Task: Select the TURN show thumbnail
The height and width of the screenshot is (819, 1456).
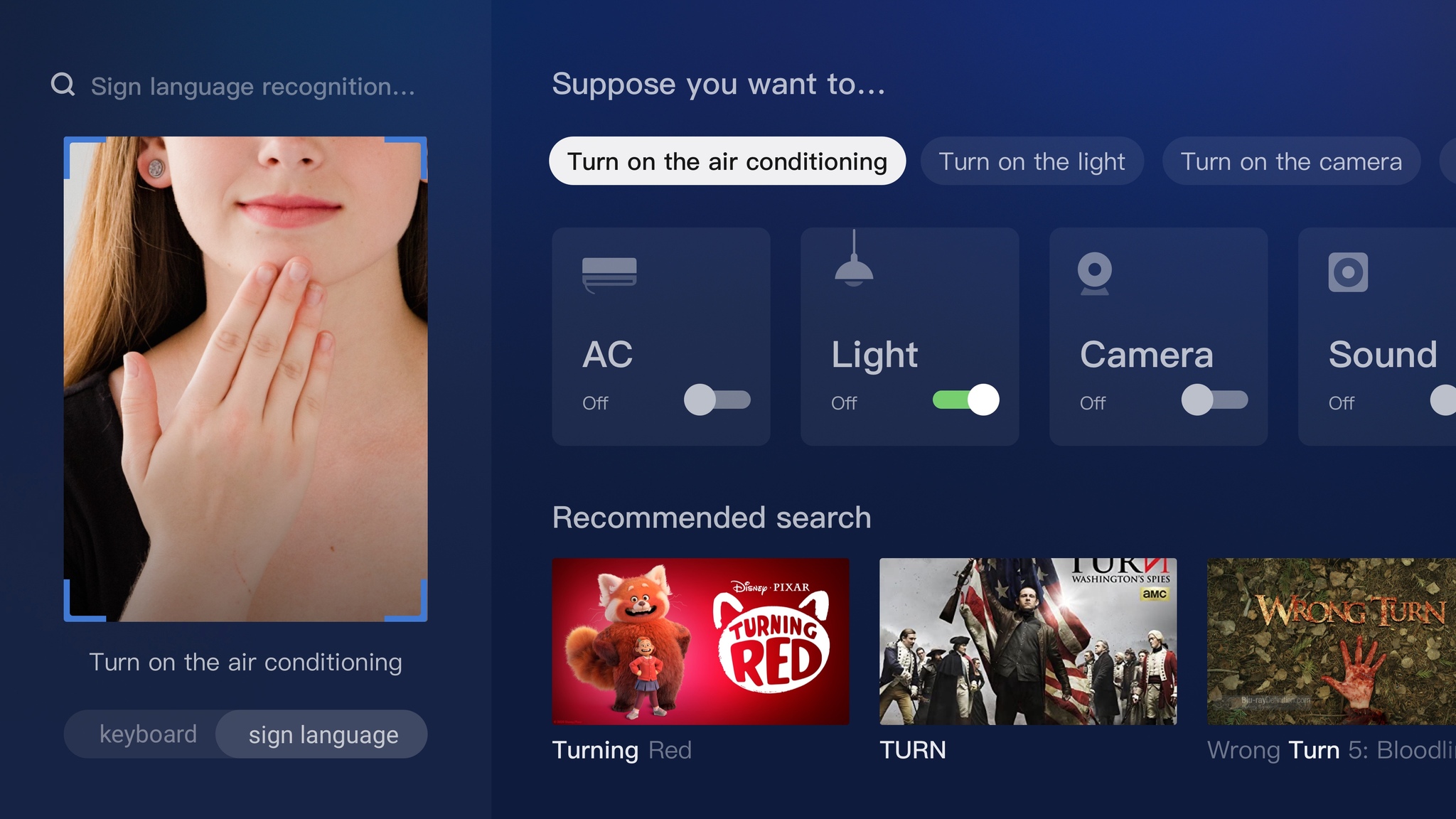Action: click(x=1030, y=640)
